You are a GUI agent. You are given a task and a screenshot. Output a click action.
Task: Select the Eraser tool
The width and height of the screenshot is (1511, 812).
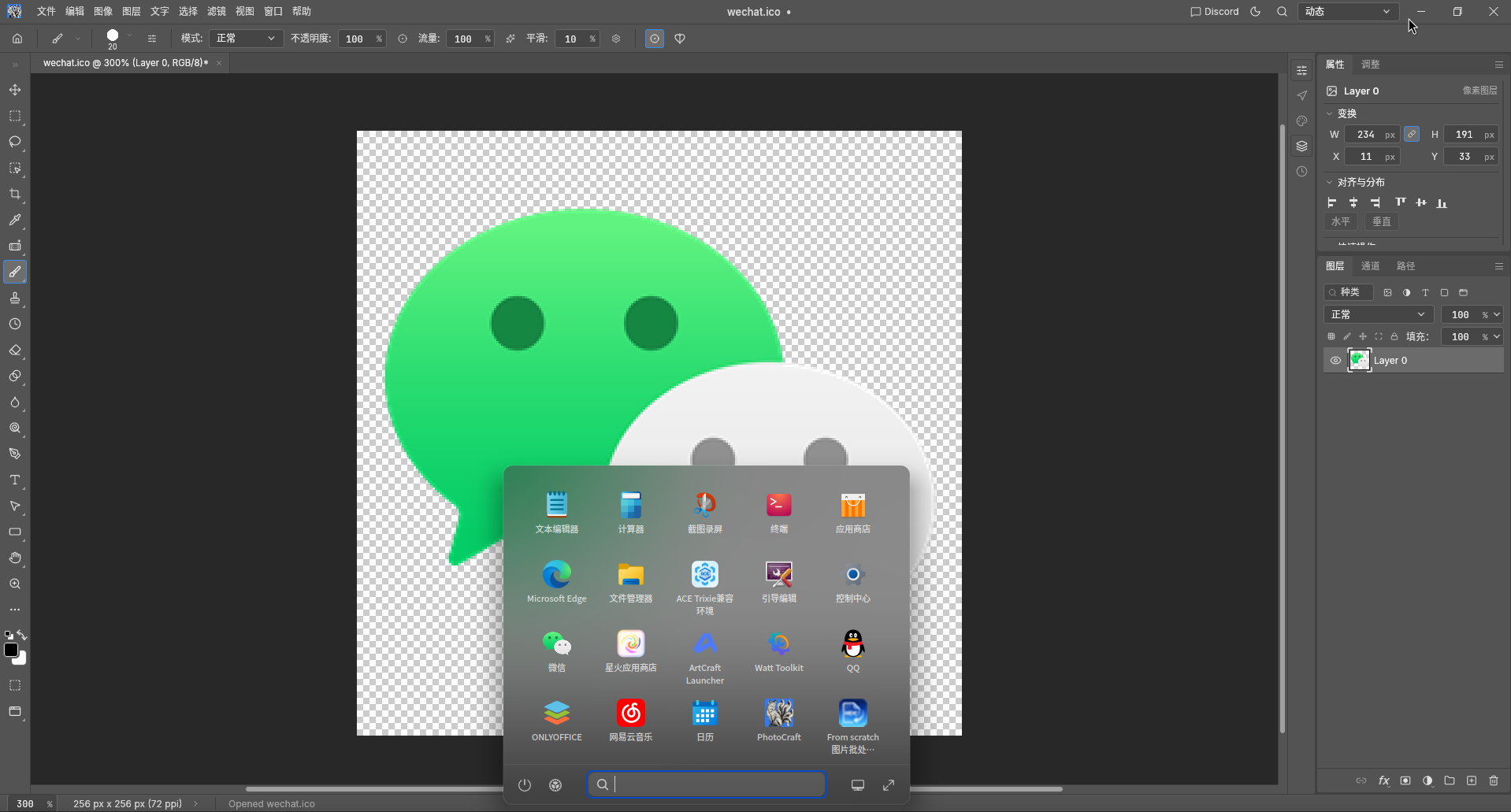click(15, 350)
